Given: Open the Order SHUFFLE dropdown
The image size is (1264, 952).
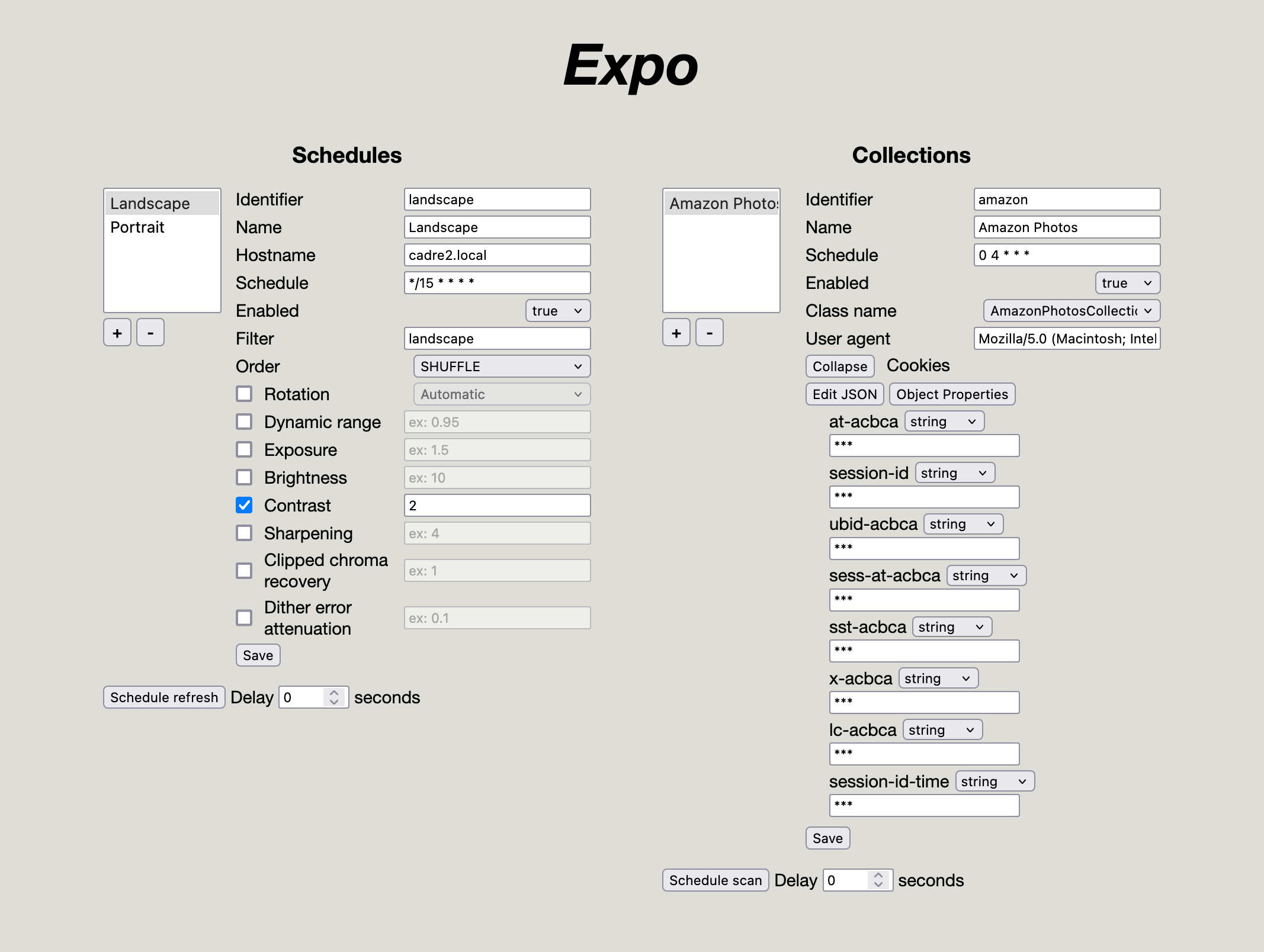Looking at the screenshot, I should (x=502, y=366).
